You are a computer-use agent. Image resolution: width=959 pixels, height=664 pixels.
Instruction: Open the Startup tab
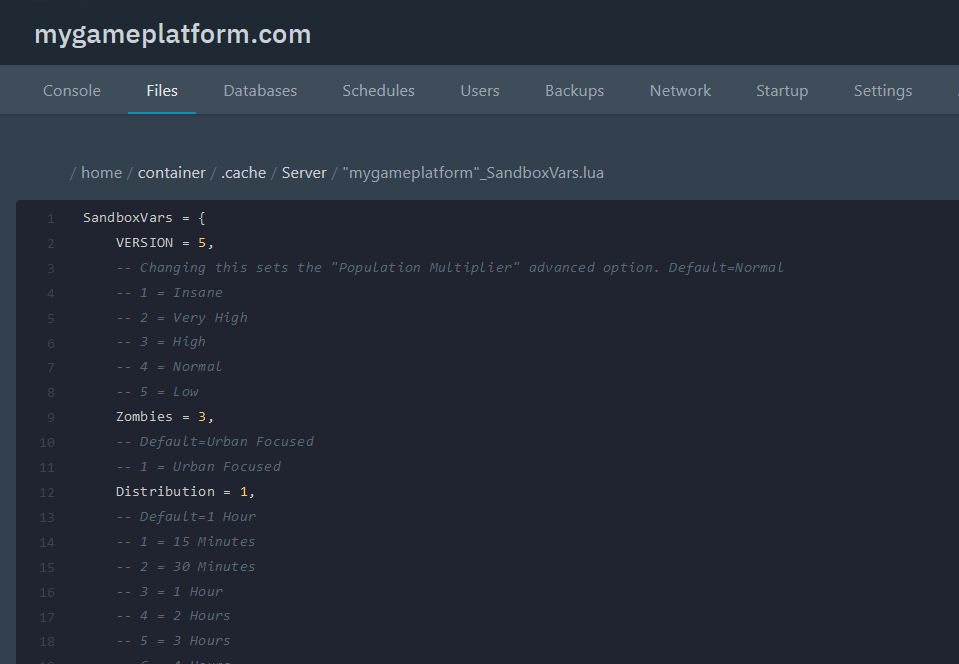point(782,90)
